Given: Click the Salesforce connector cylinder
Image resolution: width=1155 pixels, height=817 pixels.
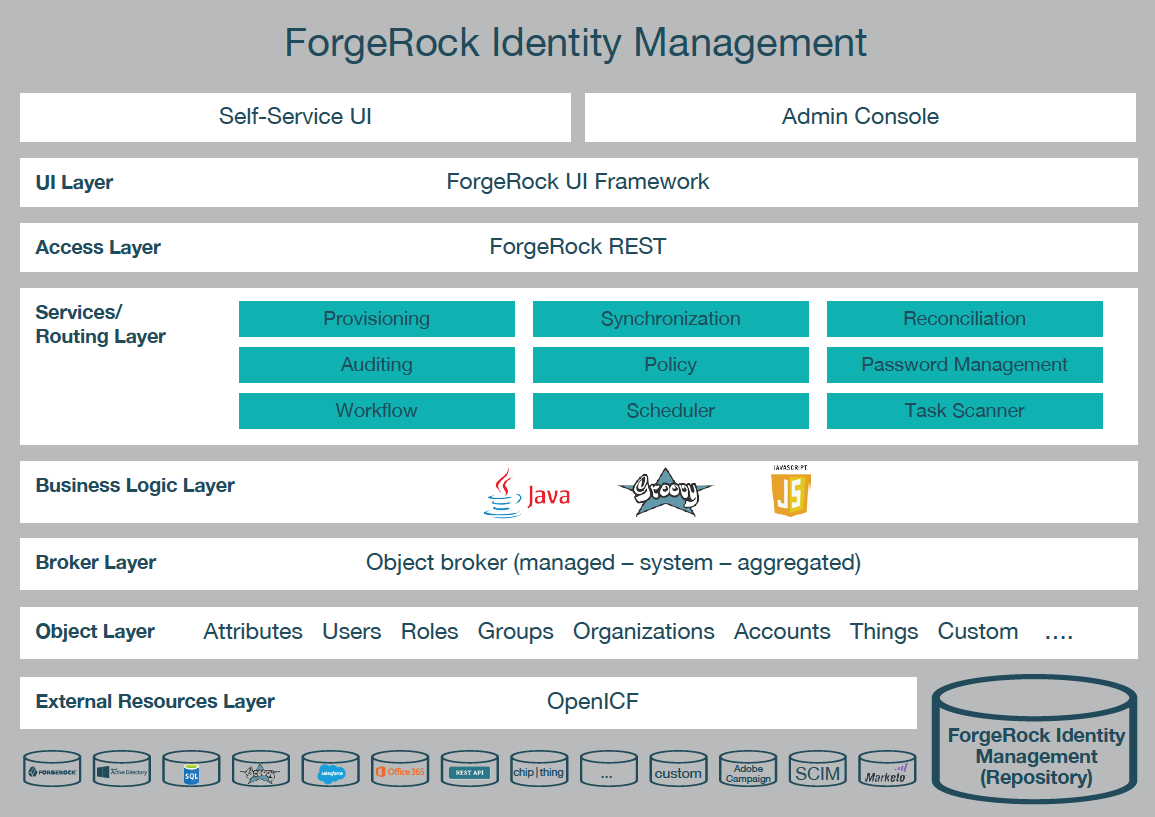Looking at the screenshot, I should [x=330, y=772].
